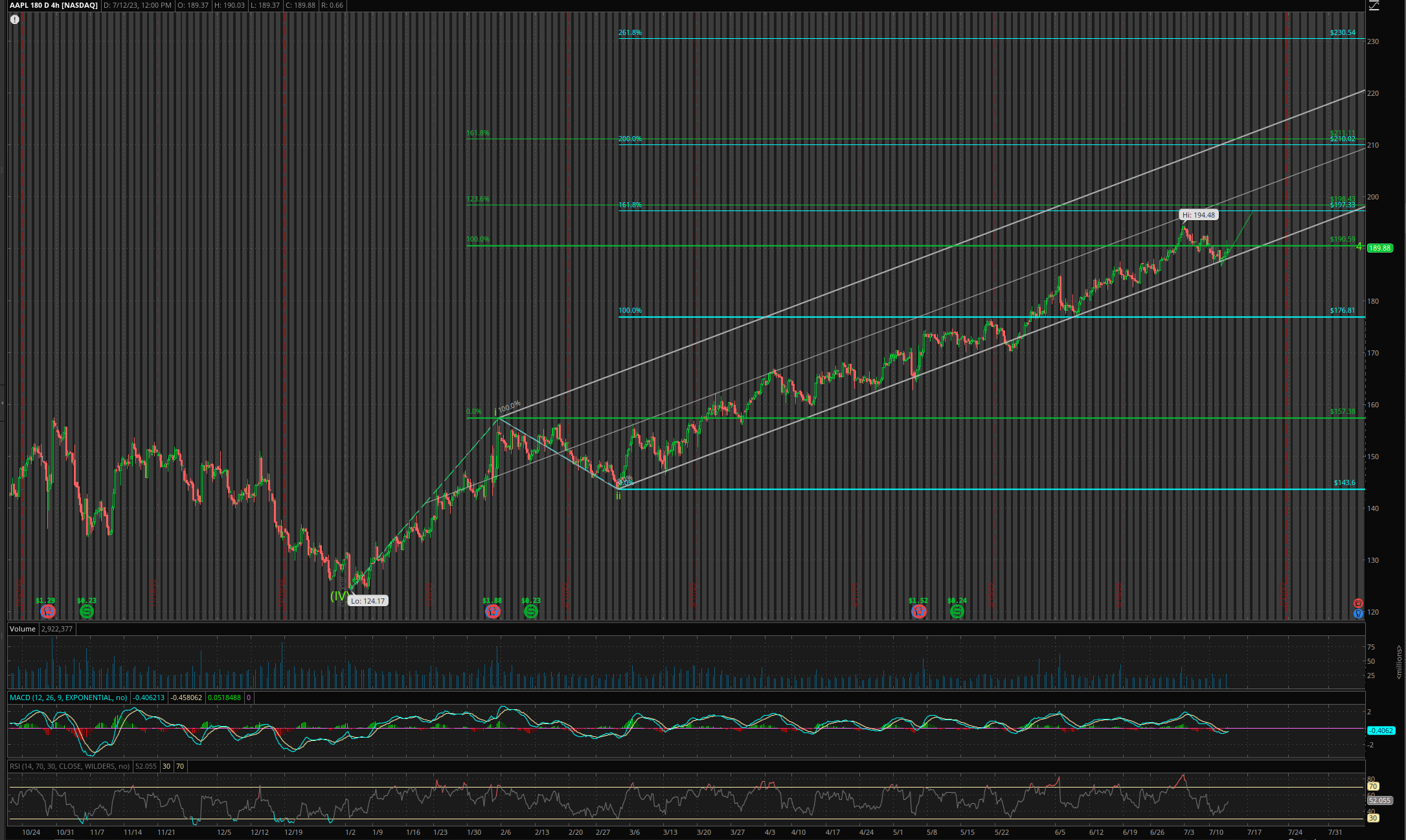The image size is (1406, 840).
Task: Open the $1.88 earnings phone icon
Action: click(x=493, y=611)
